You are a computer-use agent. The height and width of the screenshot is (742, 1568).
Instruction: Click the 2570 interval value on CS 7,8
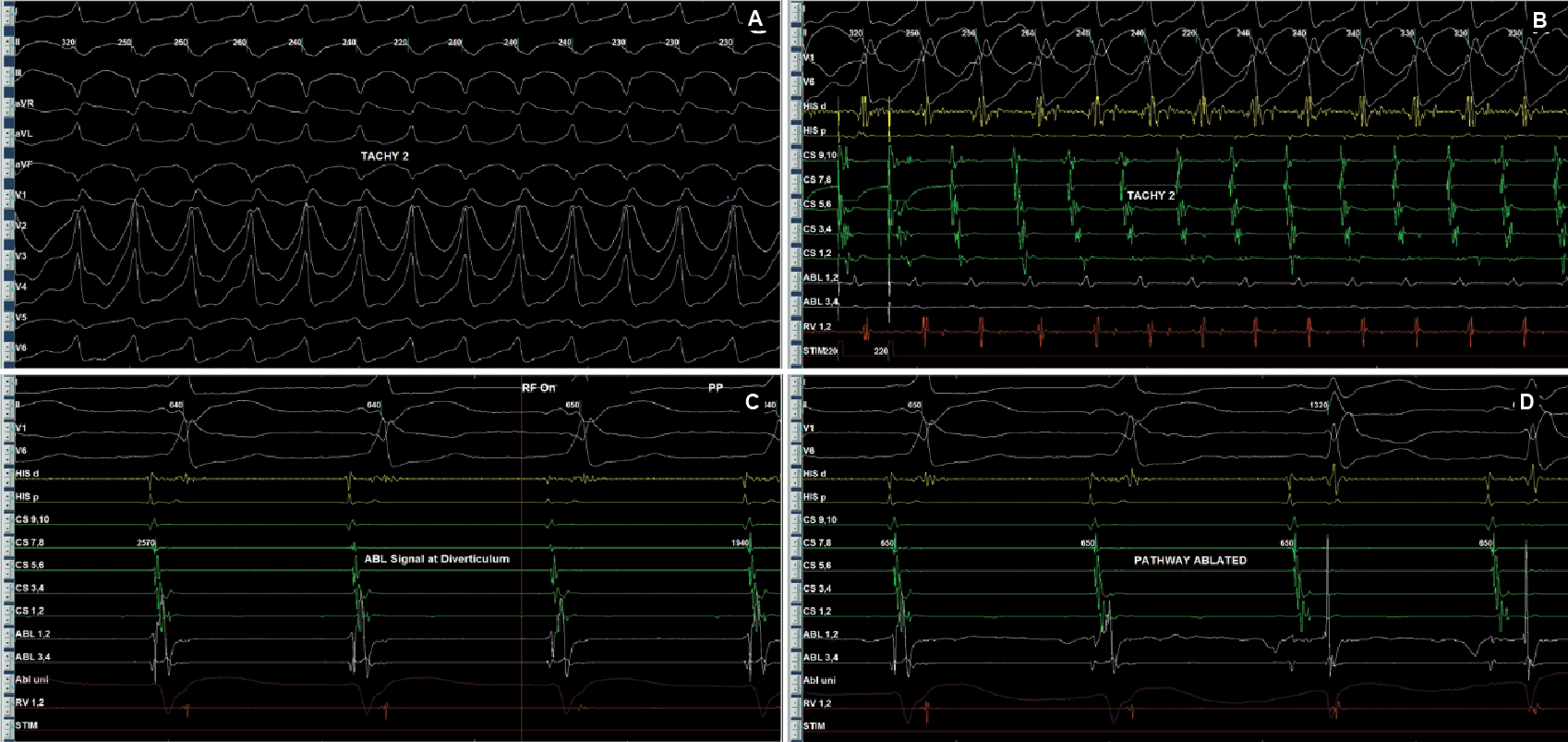pos(146,543)
